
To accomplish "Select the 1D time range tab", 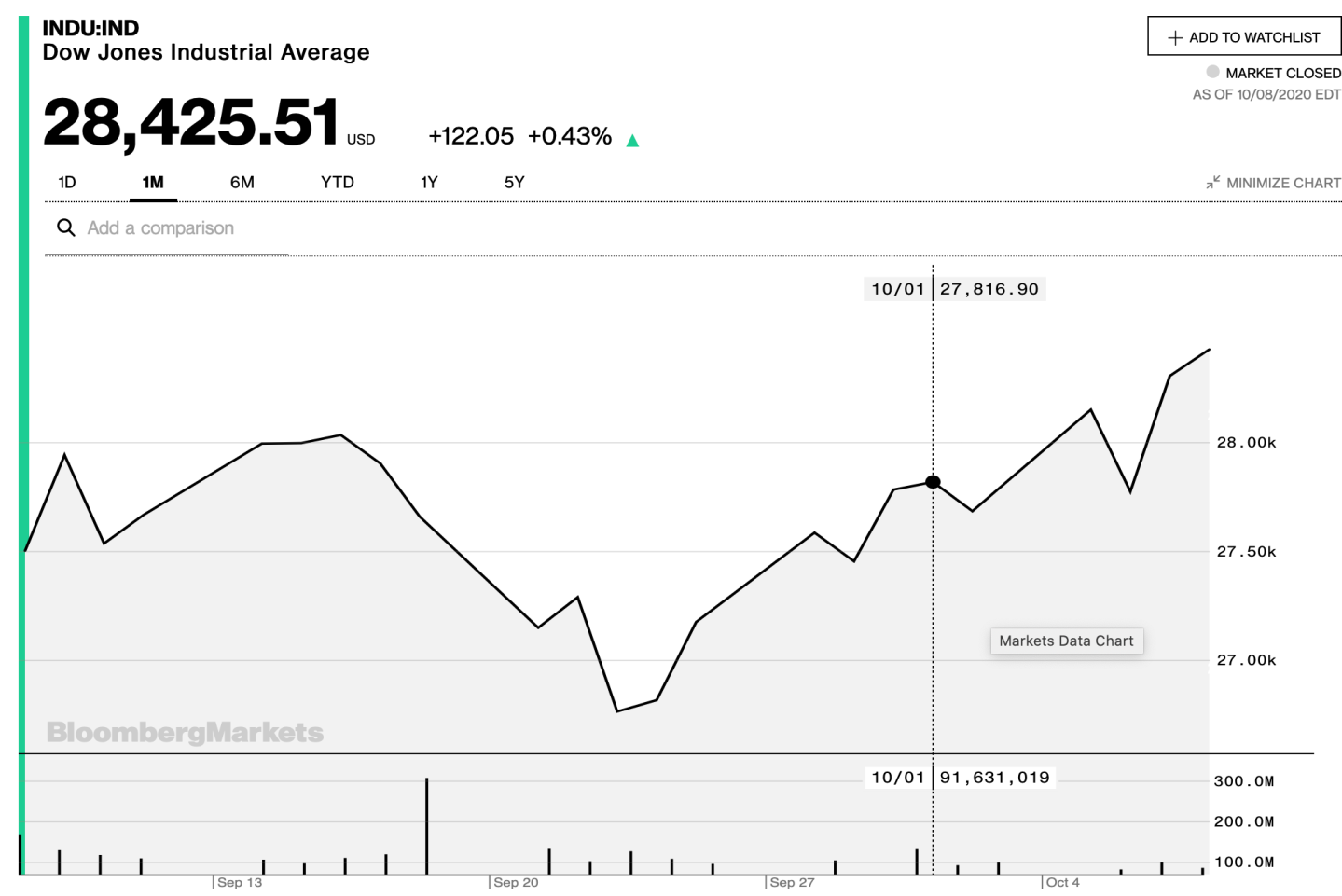I will click(67, 183).
